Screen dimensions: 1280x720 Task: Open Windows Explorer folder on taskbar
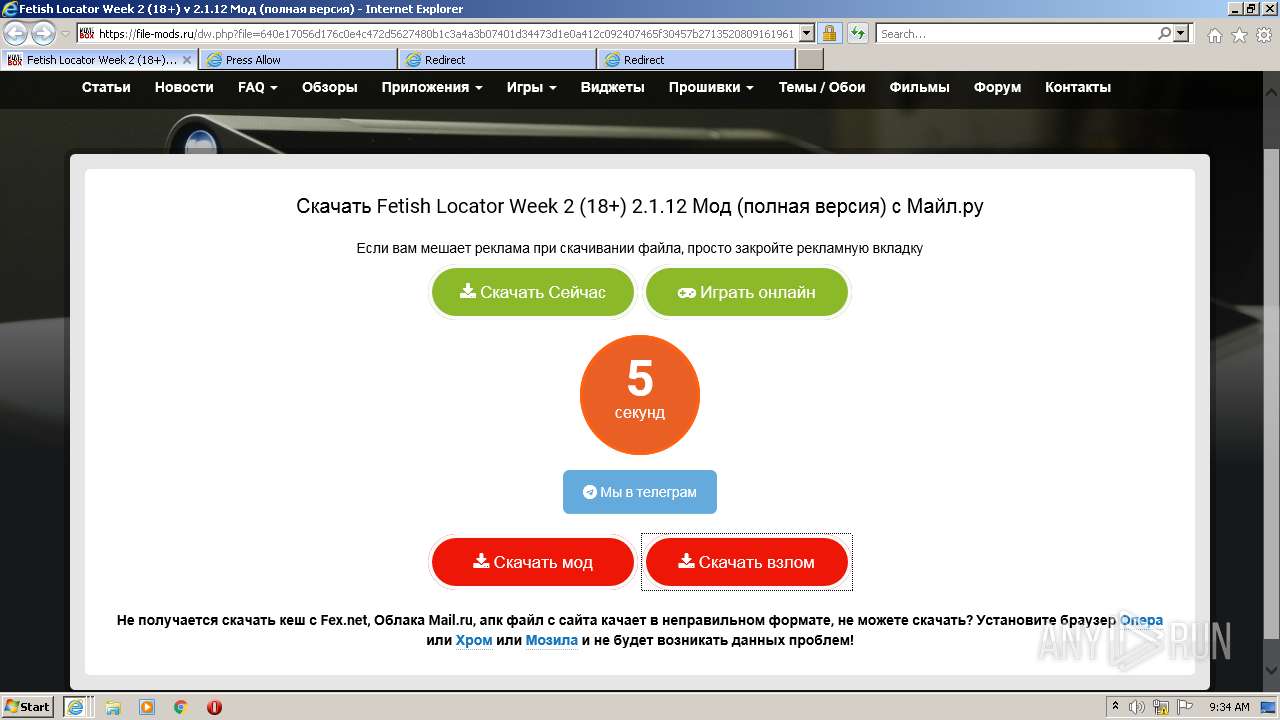[x=113, y=707]
